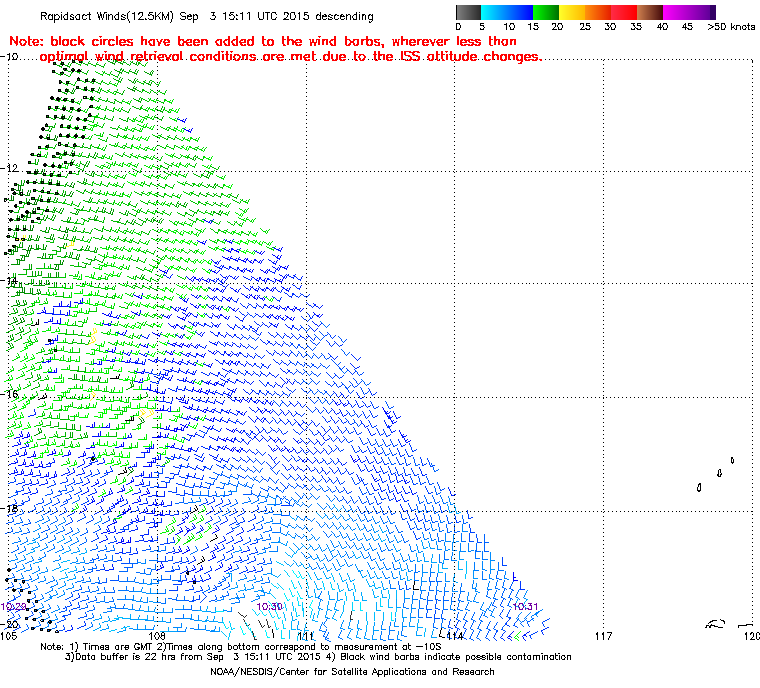
Task: Click the purple '10:29' swath time label
Action: (14, 607)
